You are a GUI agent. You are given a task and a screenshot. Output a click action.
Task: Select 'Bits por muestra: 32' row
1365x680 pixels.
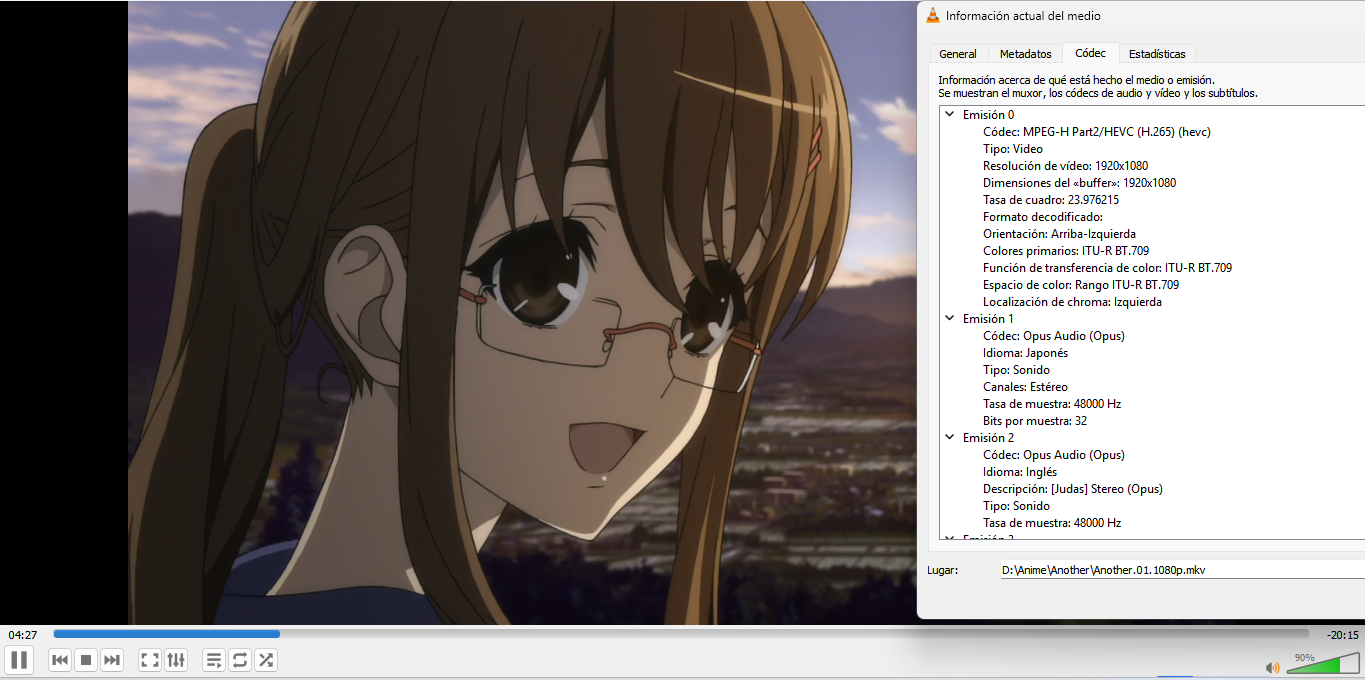click(1035, 421)
